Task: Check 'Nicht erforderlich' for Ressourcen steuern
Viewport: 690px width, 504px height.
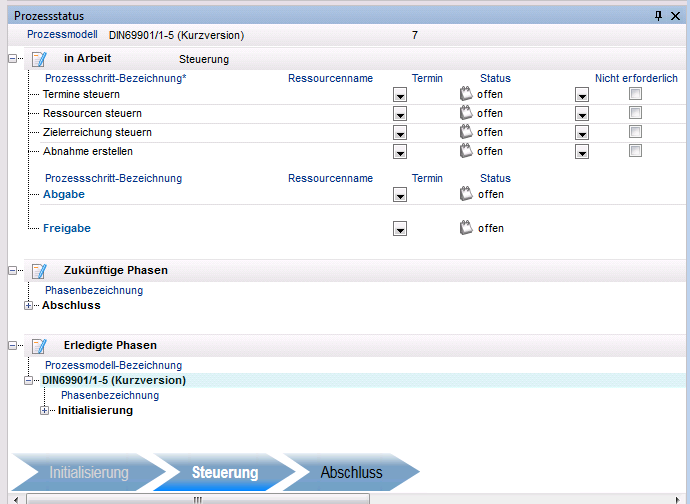Action: [x=635, y=112]
